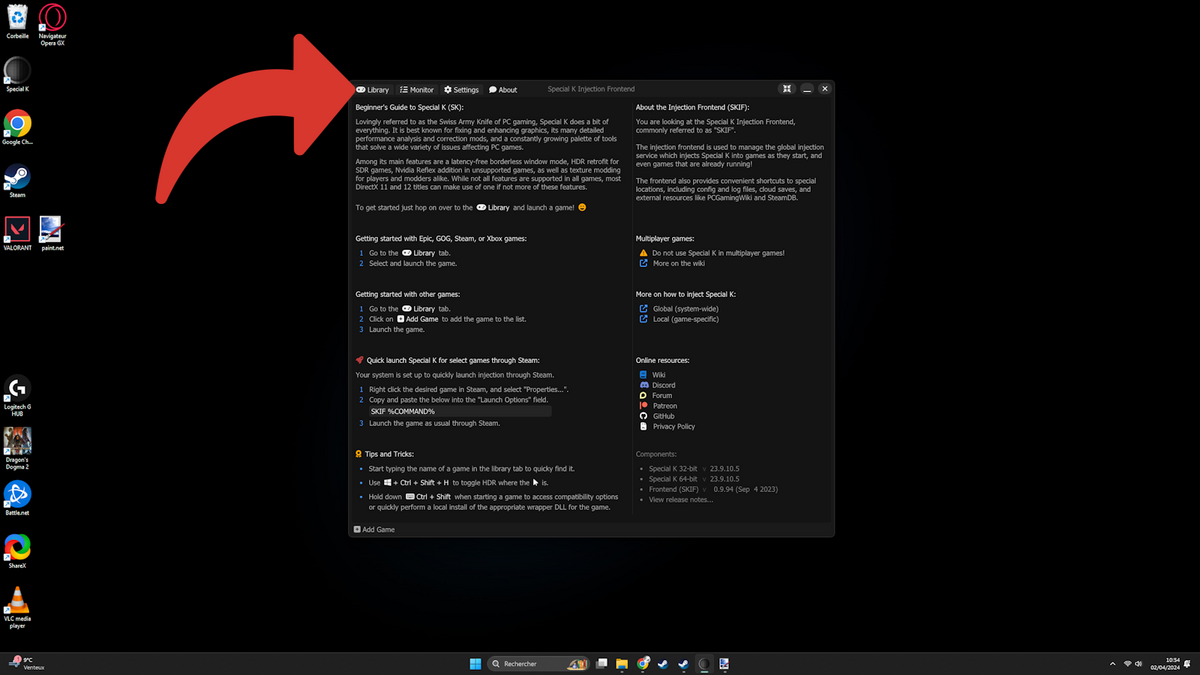Select the Corbeille desktop icon
1200x675 pixels.
pyautogui.click(x=17, y=22)
